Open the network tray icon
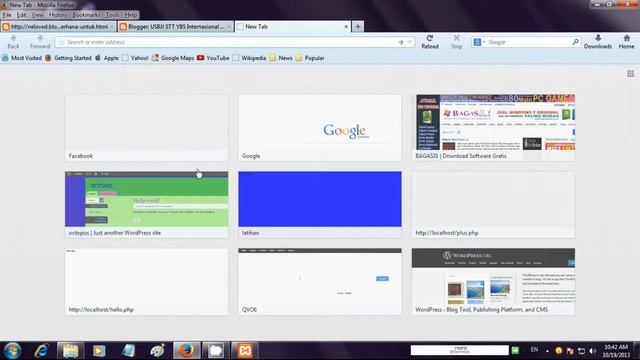Viewport: 640px width, 360px height. (x=582, y=351)
